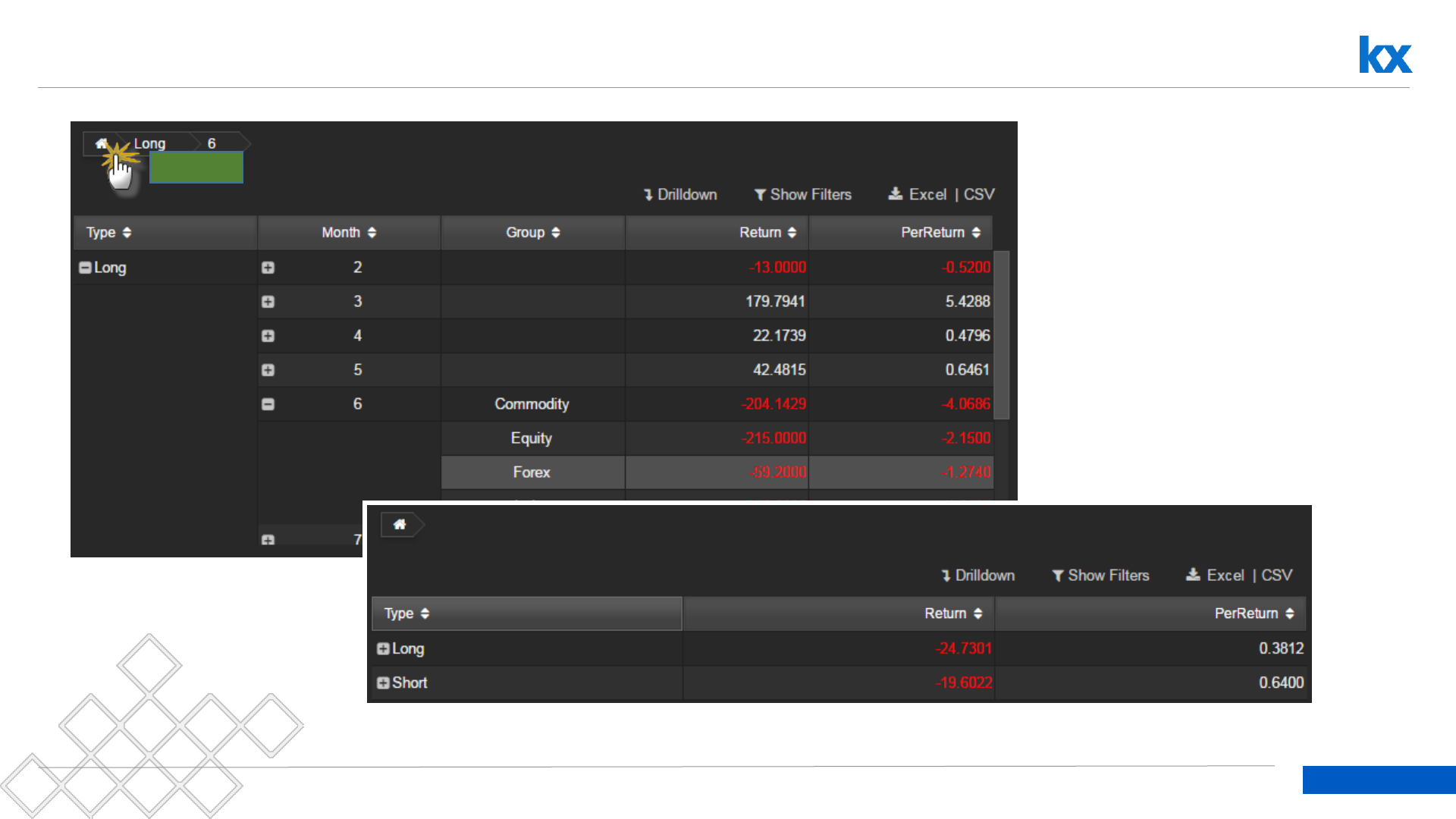The height and width of the screenshot is (819, 1456).
Task: Collapse the Long row in upper table
Action: coord(85,268)
